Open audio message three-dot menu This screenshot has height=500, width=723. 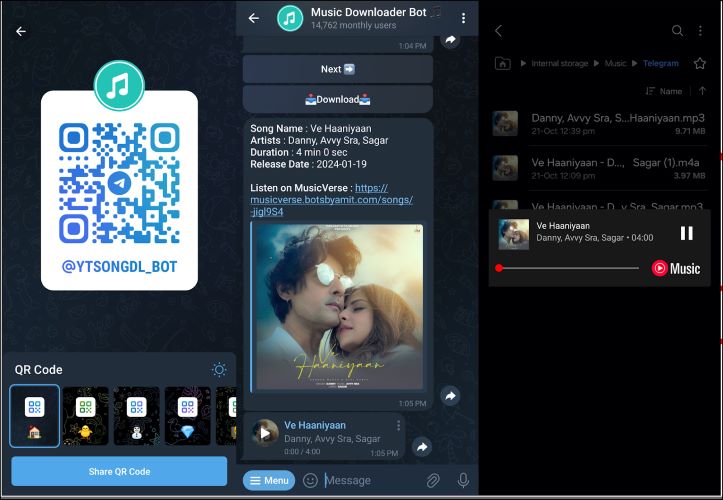pos(398,425)
